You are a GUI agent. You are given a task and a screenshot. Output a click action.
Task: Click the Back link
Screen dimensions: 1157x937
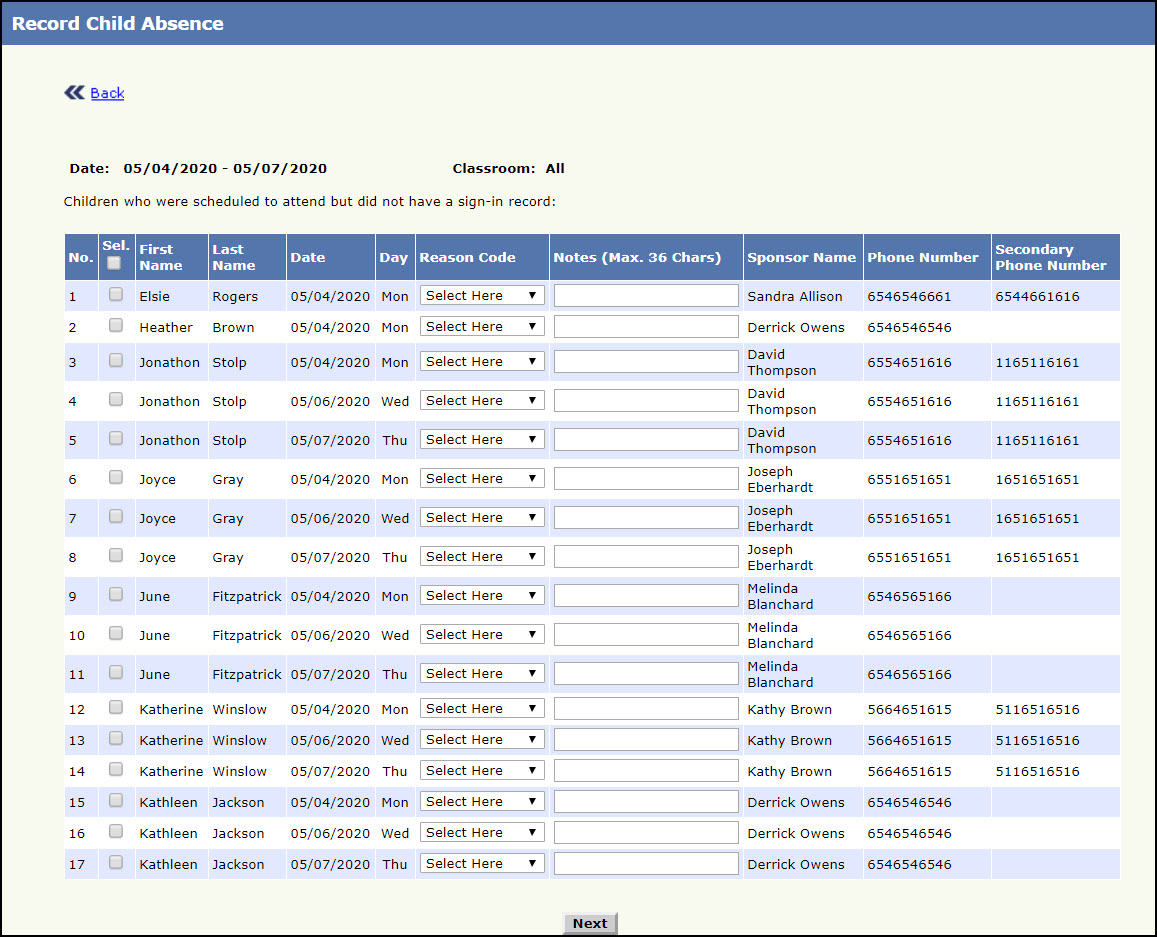(x=107, y=93)
